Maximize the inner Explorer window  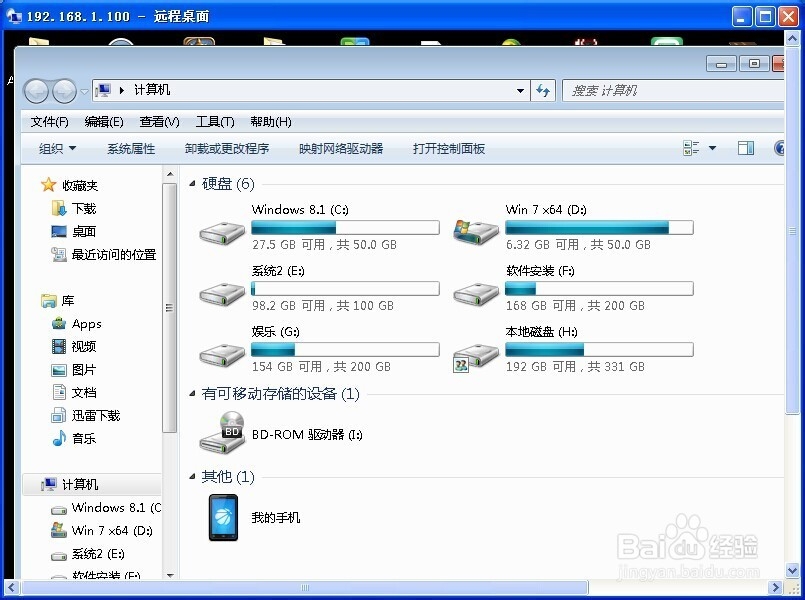[754, 64]
